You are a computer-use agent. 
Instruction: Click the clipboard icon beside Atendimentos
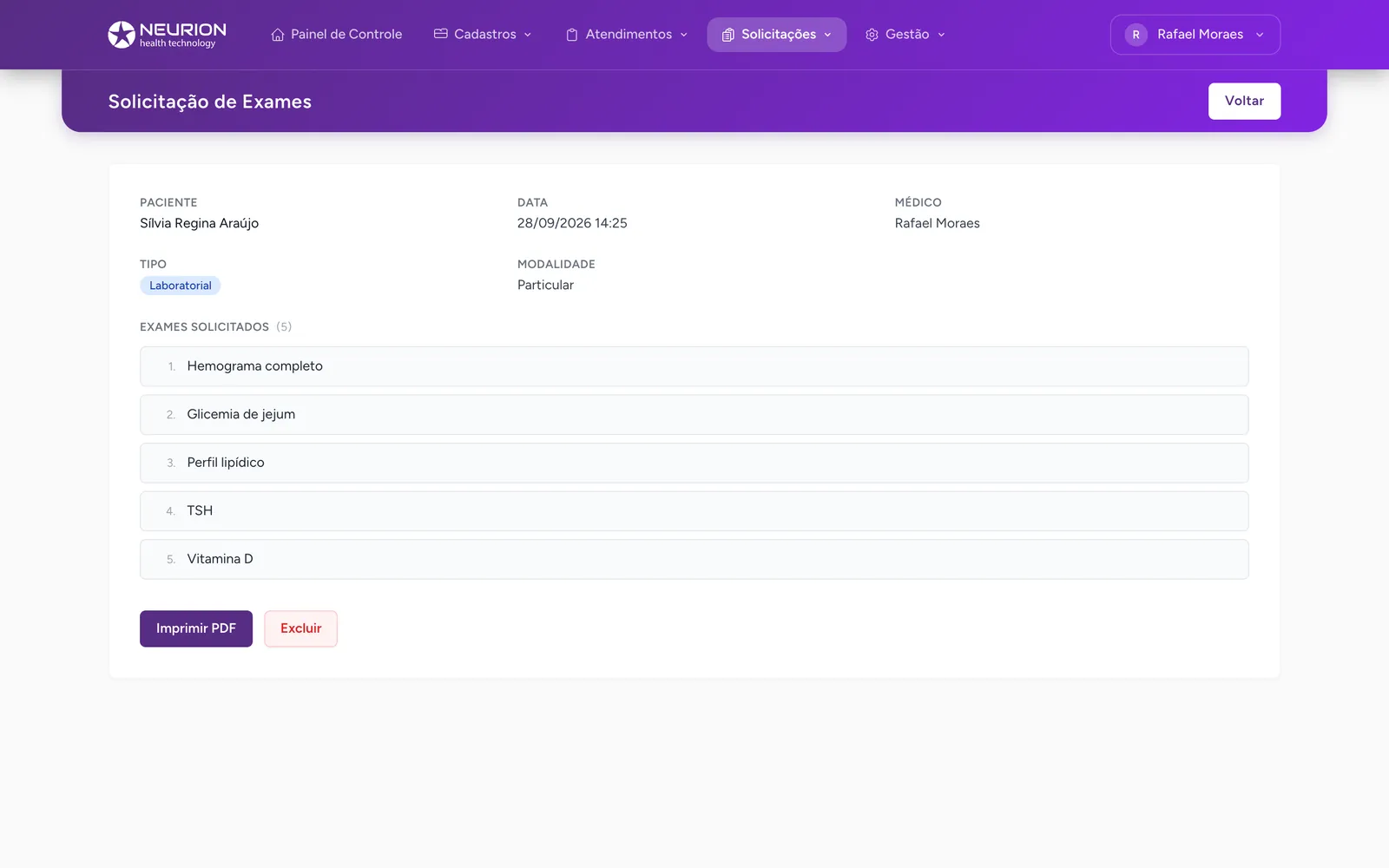(572, 35)
